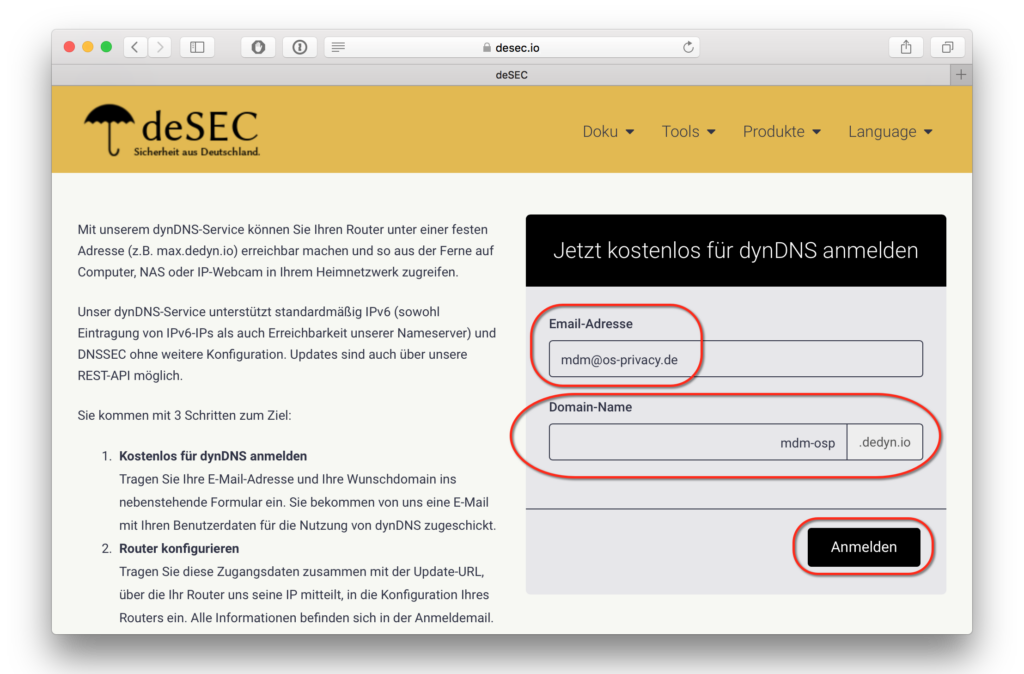Close the Safari window
The image size is (1024, 674).
pos(69,47)
